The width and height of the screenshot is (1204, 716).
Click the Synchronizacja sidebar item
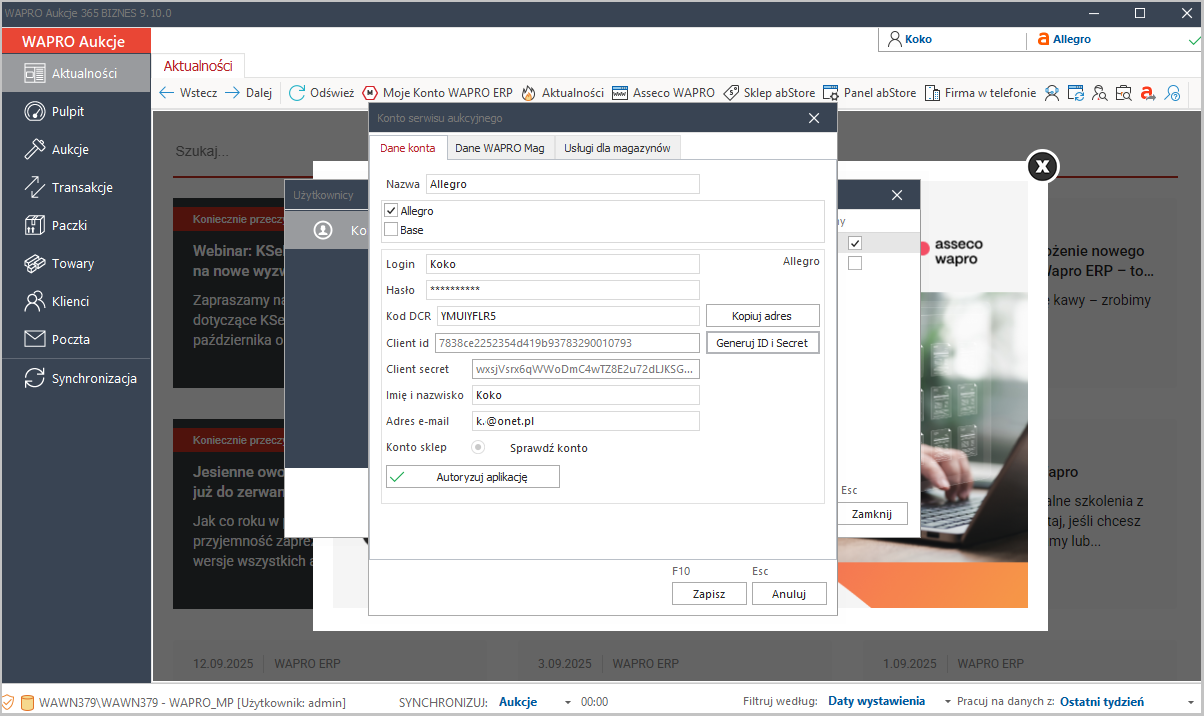[93, 379]
